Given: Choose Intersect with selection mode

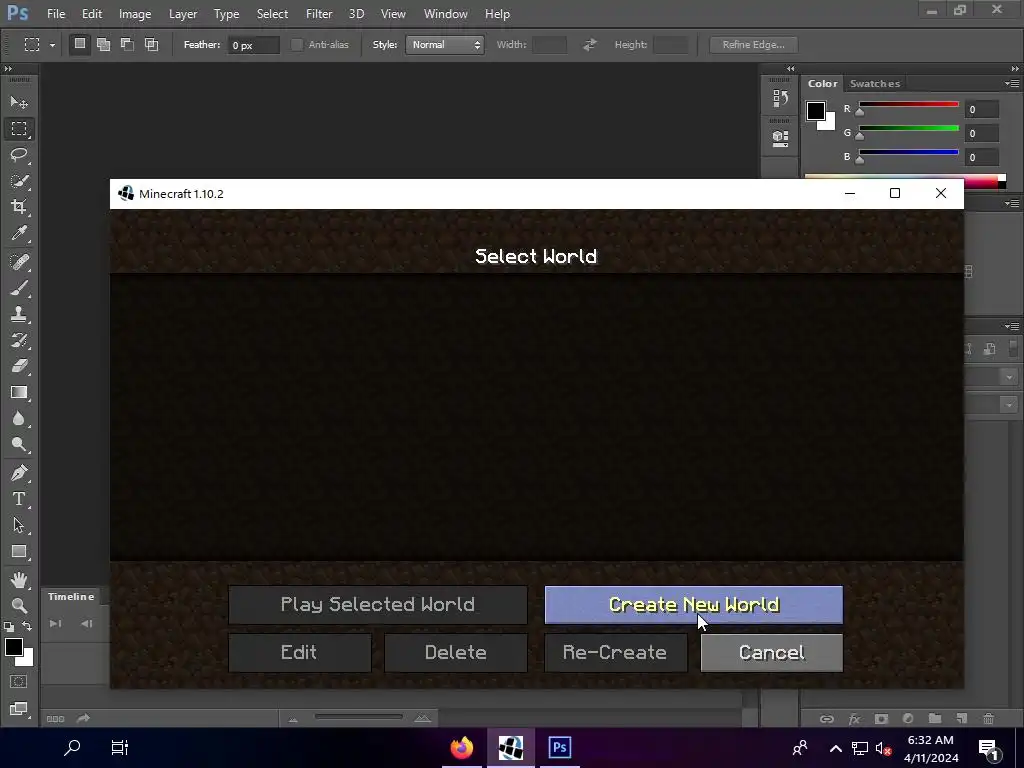Looking at the screenshot, I should pos(152,44).
